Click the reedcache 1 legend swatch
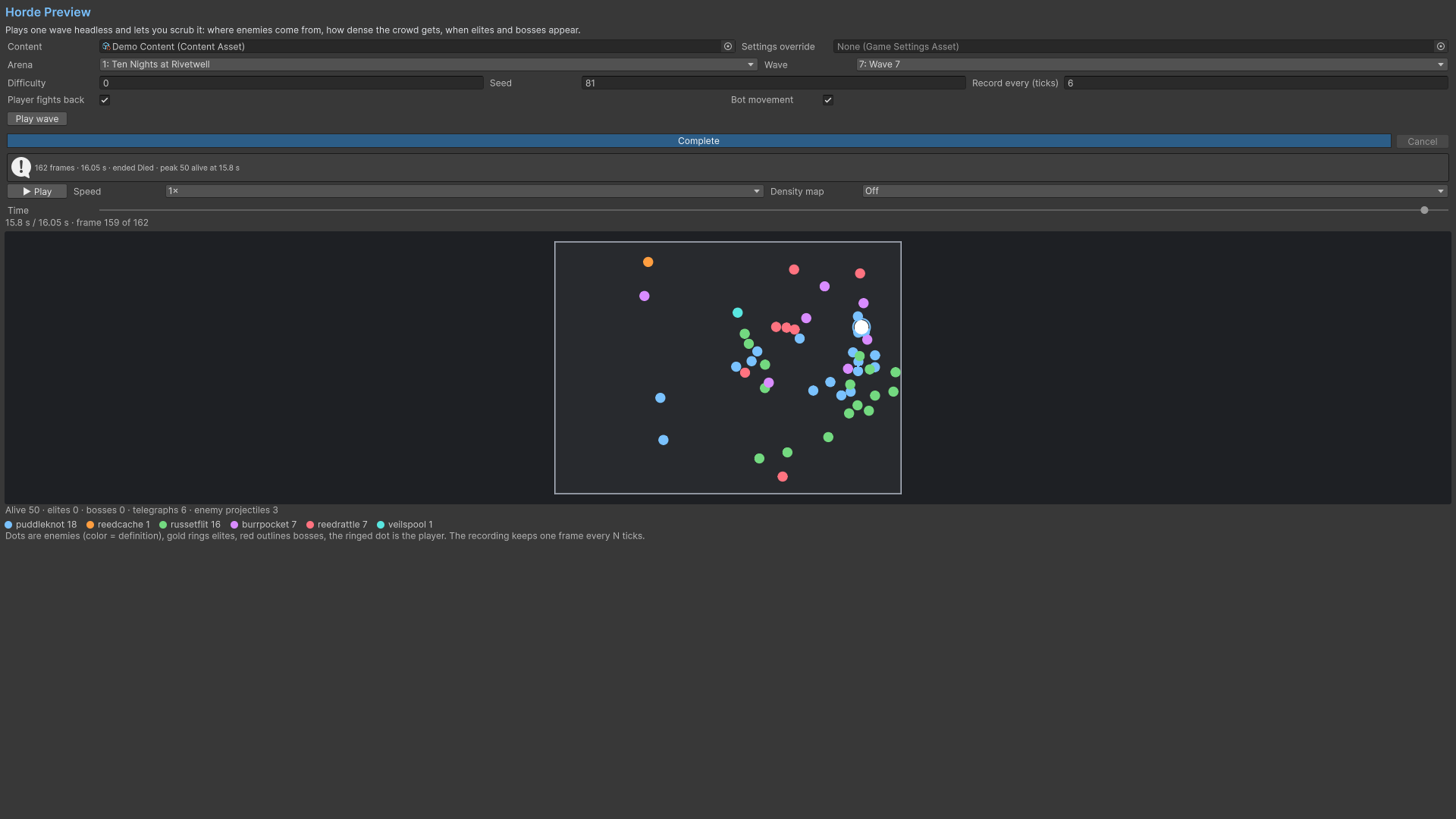 (90, 525)
